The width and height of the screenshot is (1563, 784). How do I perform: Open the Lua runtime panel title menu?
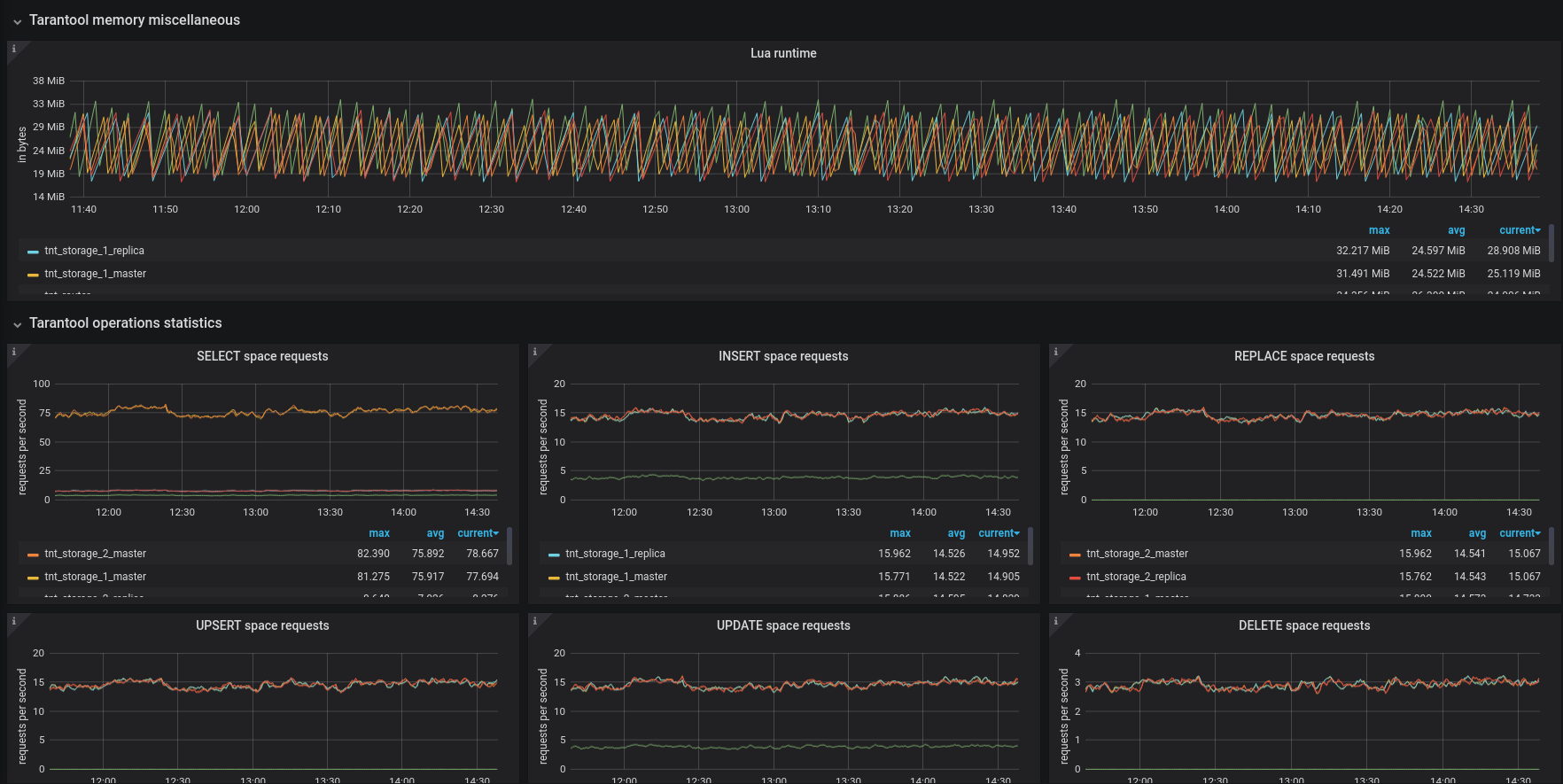click(x=783, y=53)
